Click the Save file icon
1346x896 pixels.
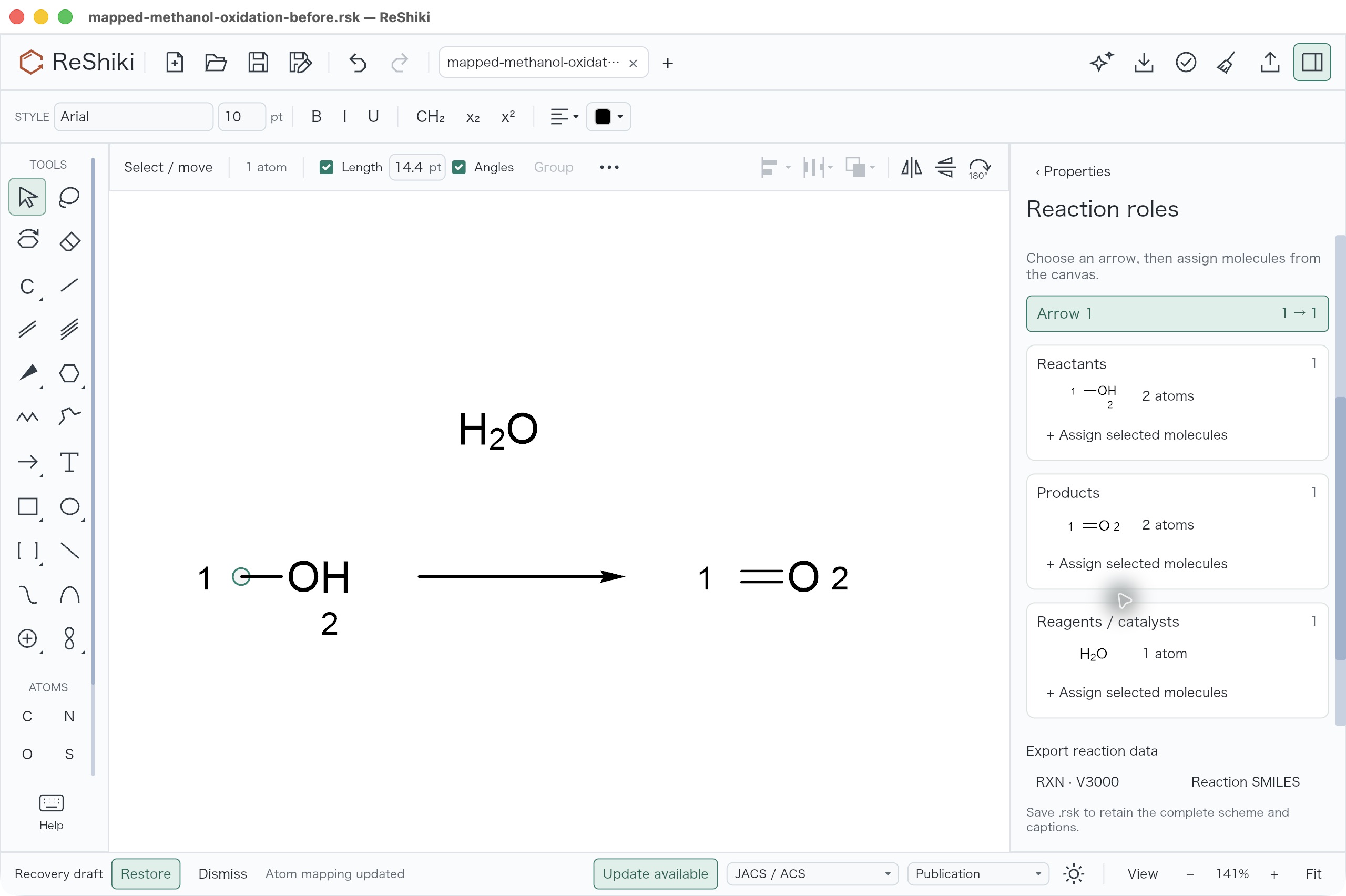coord(258,62)
